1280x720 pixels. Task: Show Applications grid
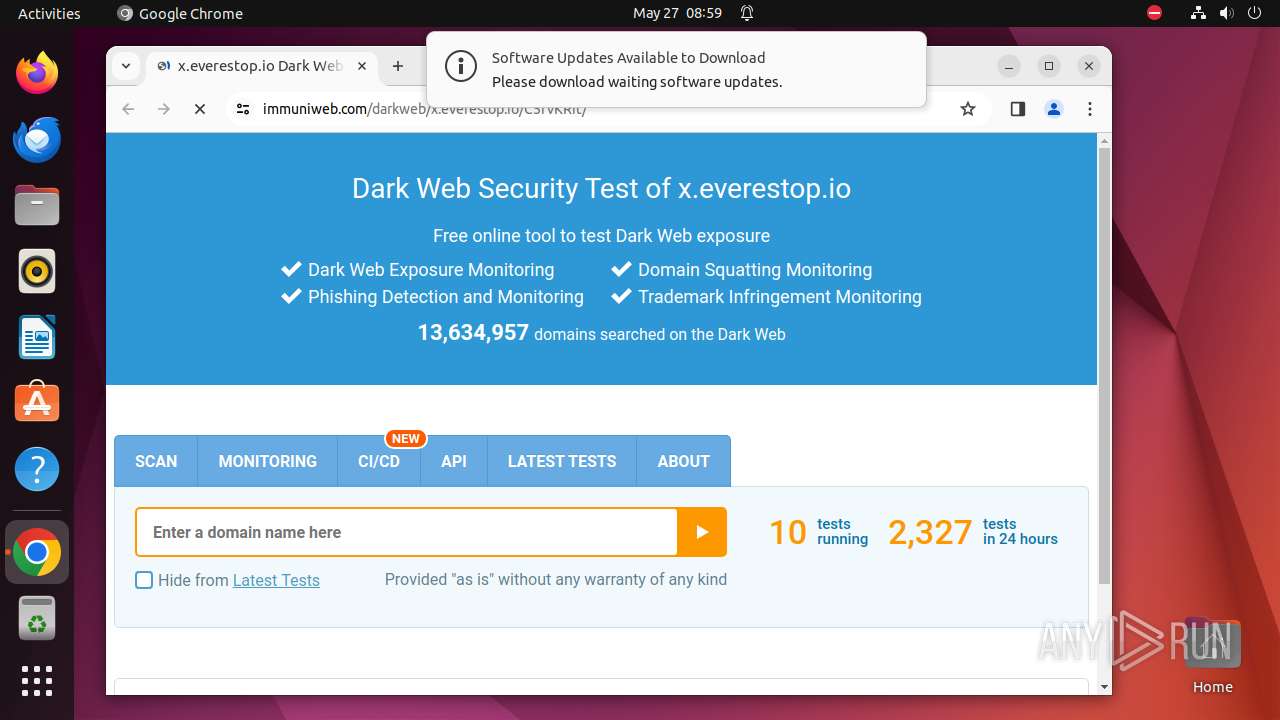37,681
